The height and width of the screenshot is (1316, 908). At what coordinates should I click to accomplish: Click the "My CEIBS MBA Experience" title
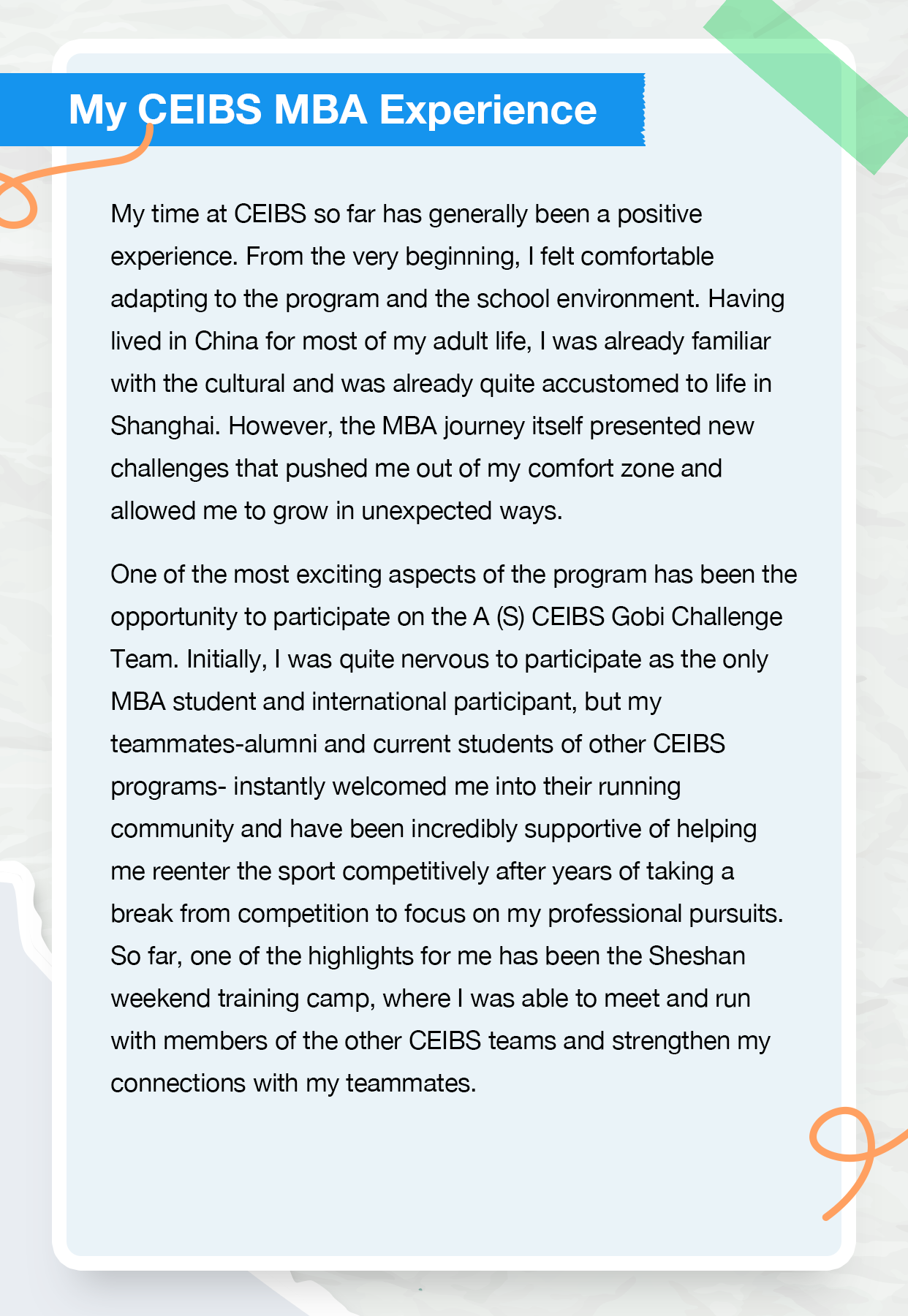(333, 110)
